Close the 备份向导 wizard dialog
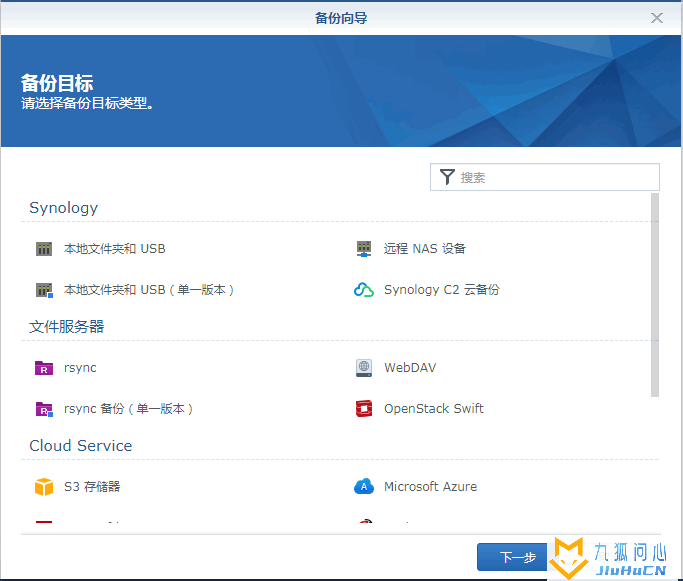 point(657,18)
